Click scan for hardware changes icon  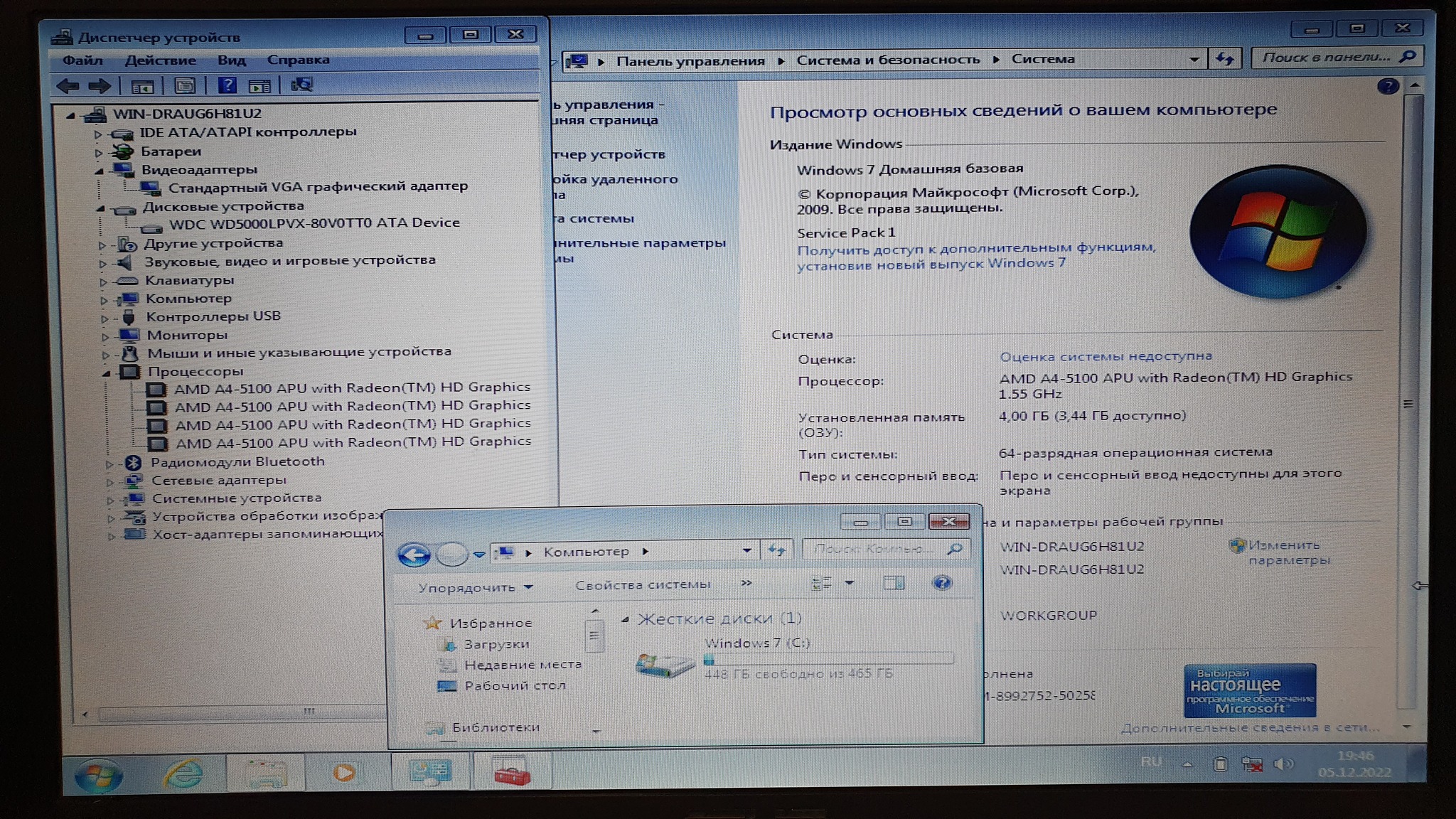tap(301, 85)
